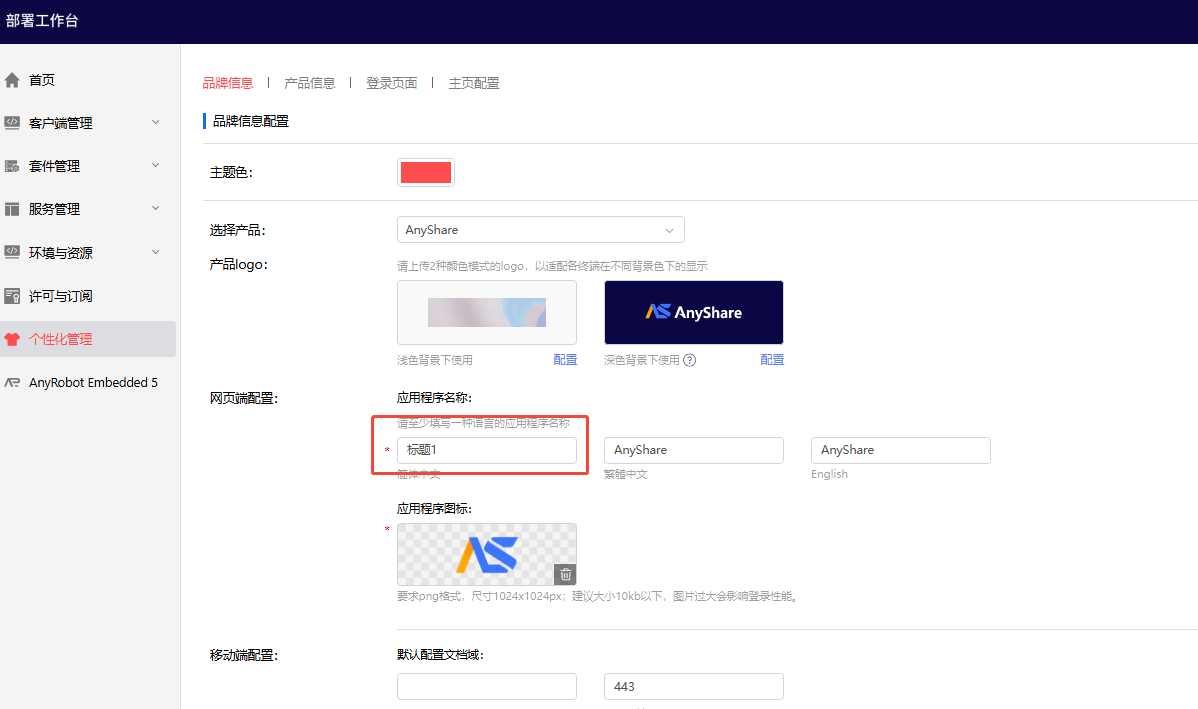This screenshot has height=709, width=1198.
Task: Open the red 主题色 color swatch
Action: point(426,172)
